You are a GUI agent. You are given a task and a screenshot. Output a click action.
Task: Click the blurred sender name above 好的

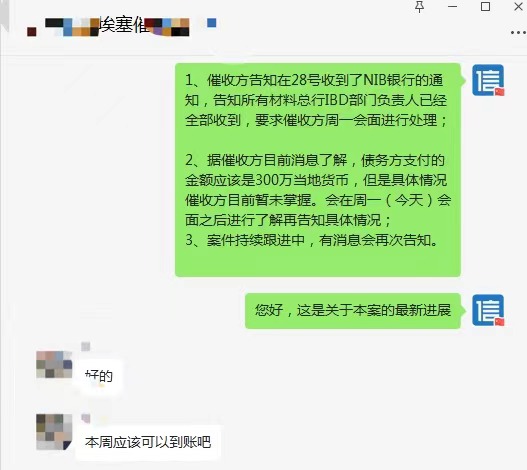tap(86, 346)
